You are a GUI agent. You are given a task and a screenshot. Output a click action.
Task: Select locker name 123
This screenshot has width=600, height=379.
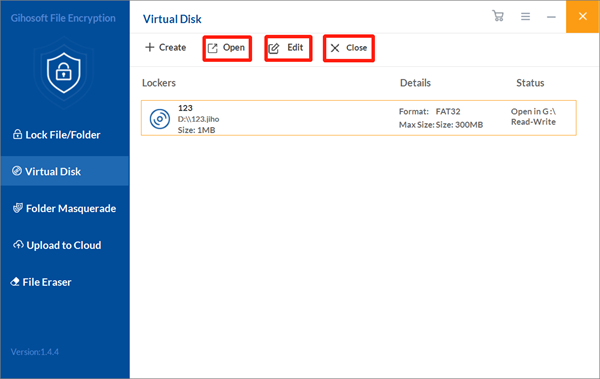(x=185, y=108)
